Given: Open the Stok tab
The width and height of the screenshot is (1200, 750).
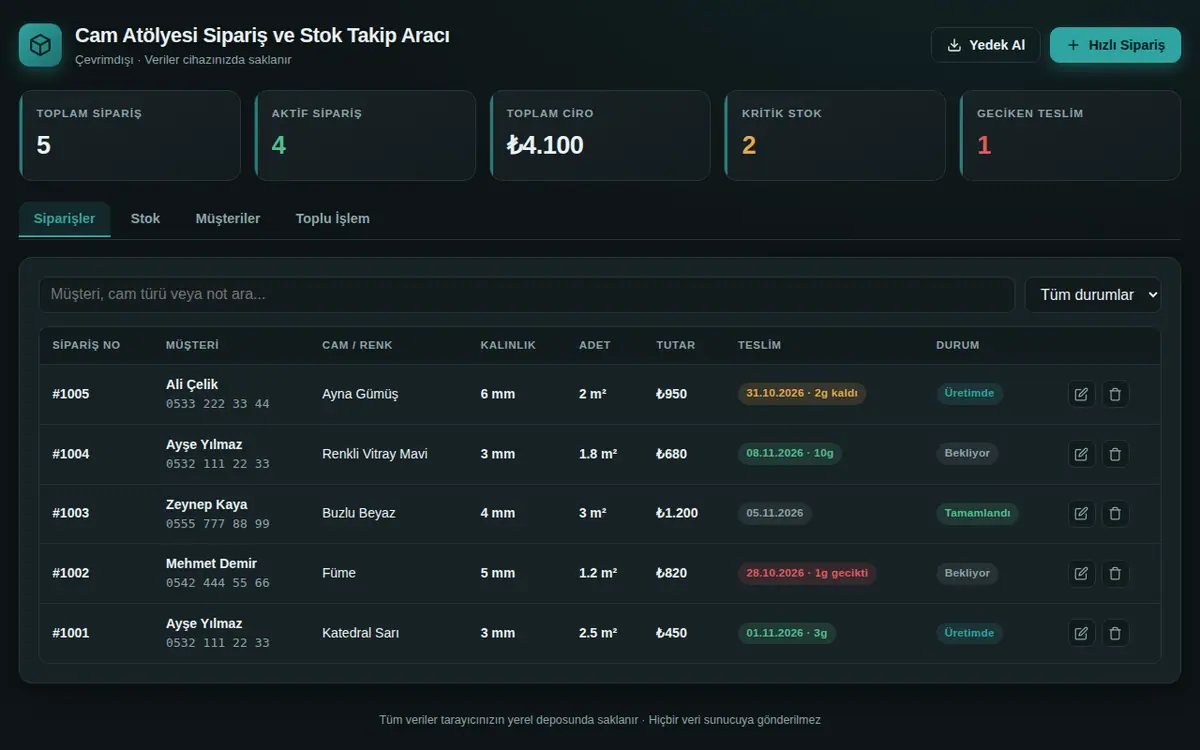Looking at the screenshot, I should tap(145, 218).
